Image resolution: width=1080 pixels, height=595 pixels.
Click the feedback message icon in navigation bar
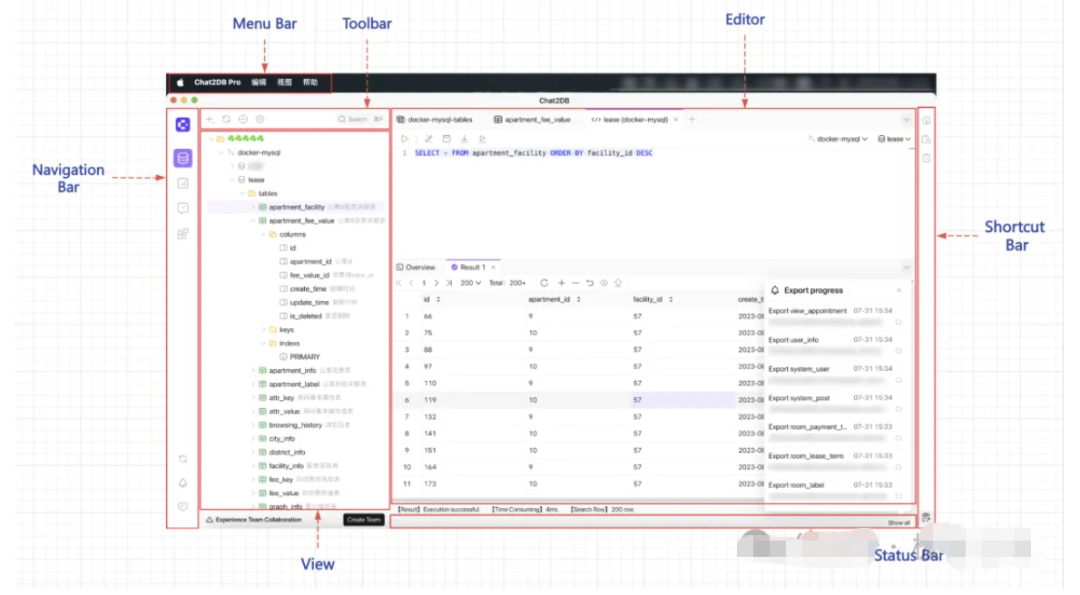[x=183, y=507]
